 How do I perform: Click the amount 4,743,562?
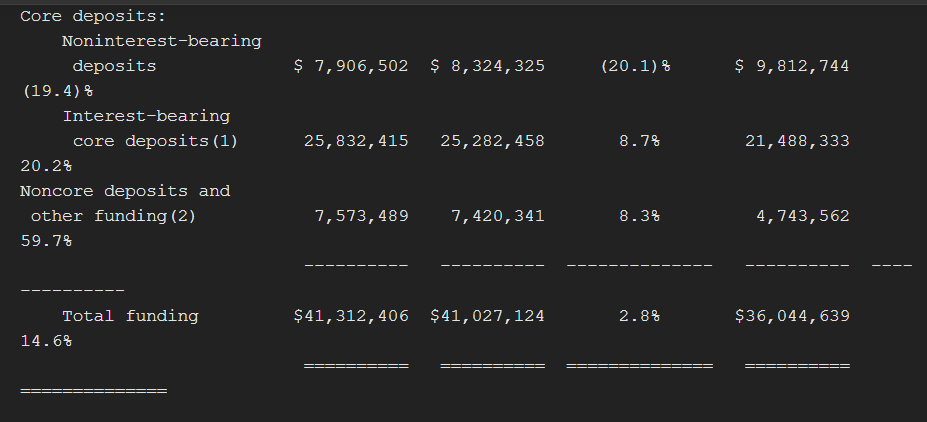(x=802, y=215)
